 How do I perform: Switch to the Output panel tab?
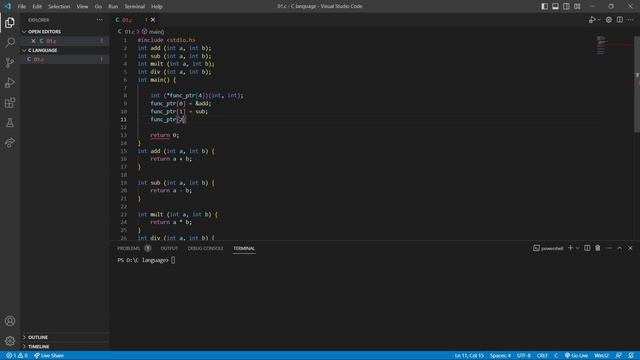pos(169,248)
